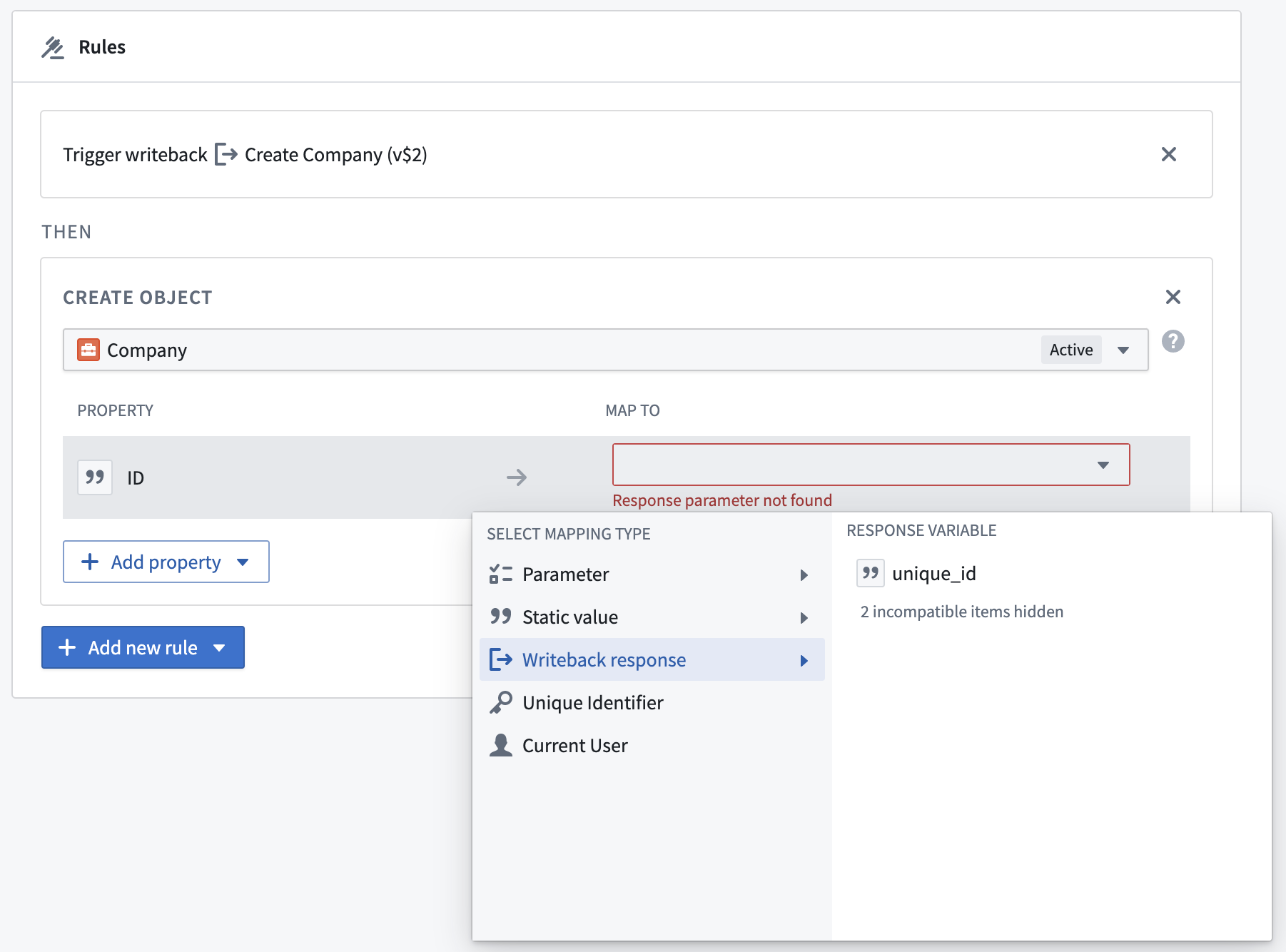The image size is (1286, 952).
Task: Click the MAP TO column header
Action: pyautogui.click(x=632, y=410)
